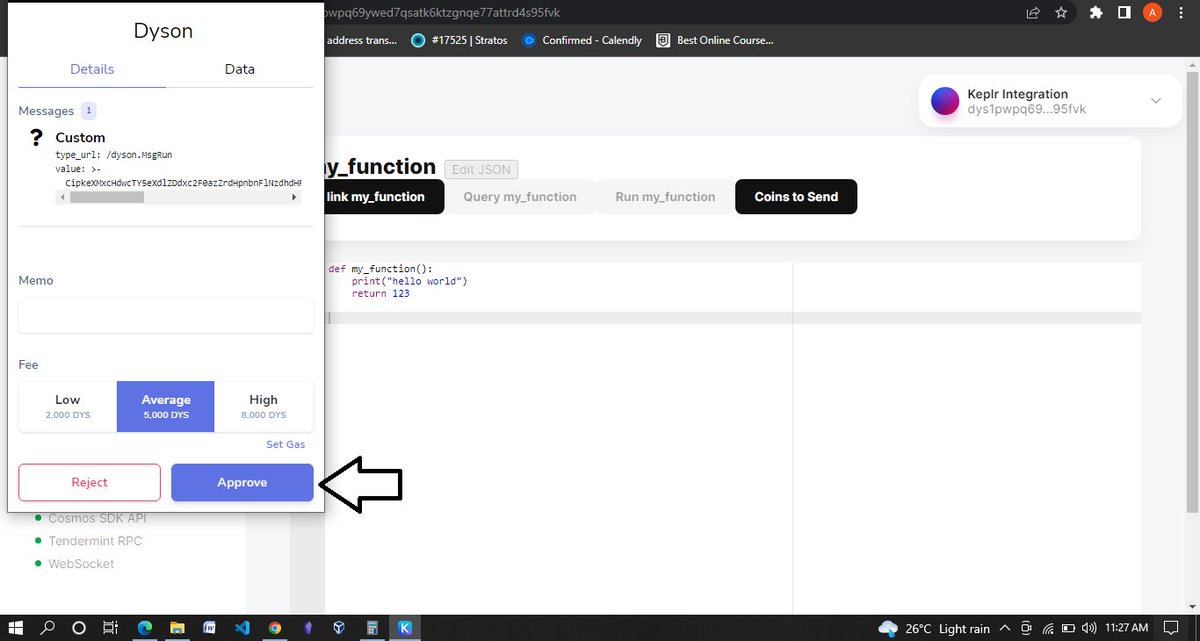
Task: Click the Query my_function button
Action: coord(520,197)
